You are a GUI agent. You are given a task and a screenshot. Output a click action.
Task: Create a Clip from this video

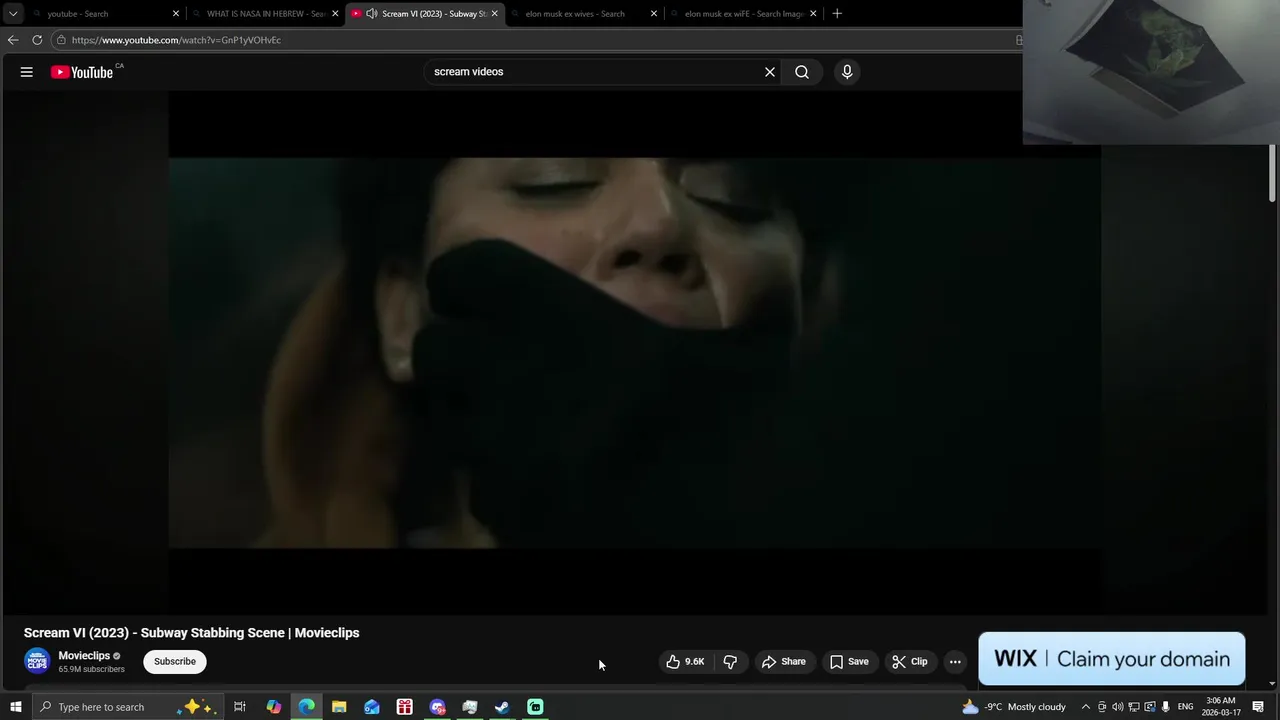910,661
